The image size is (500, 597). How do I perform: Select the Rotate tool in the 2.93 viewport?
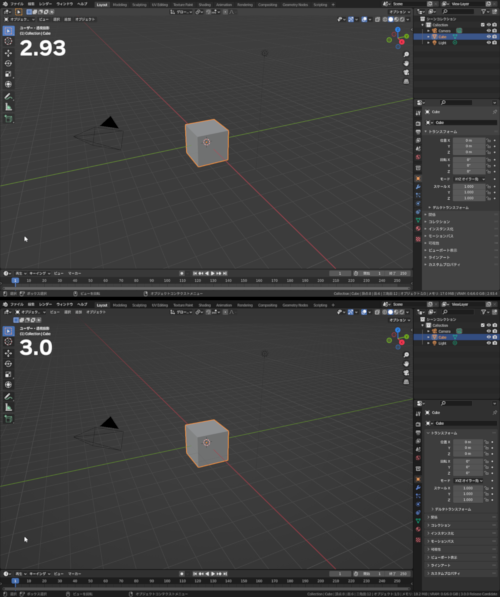click(8, 63)
